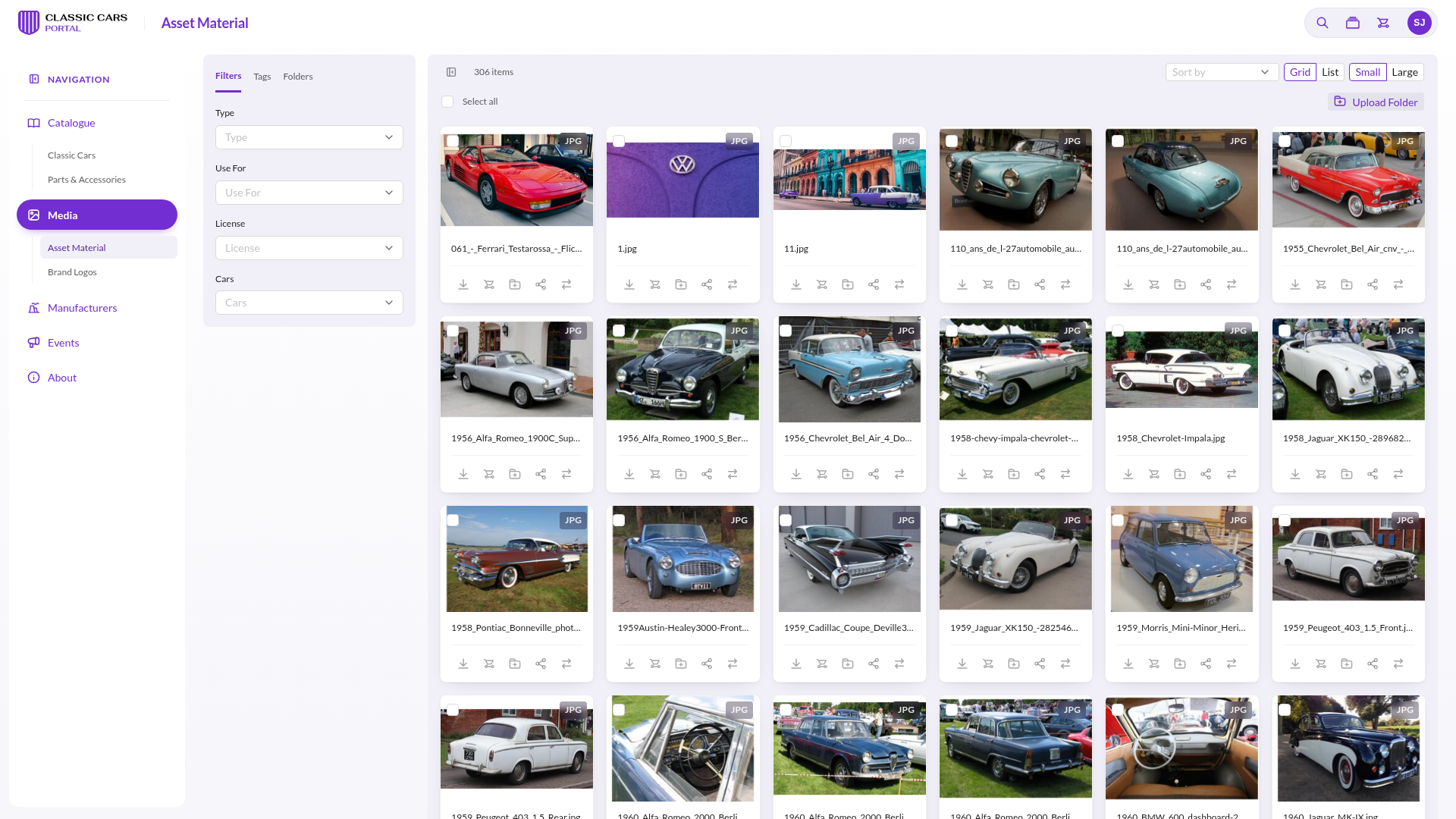Download the 1959_Cadillac_Coupe_Deville asset
Viewport: 1456px width, 819px height.
pos(796,664)
